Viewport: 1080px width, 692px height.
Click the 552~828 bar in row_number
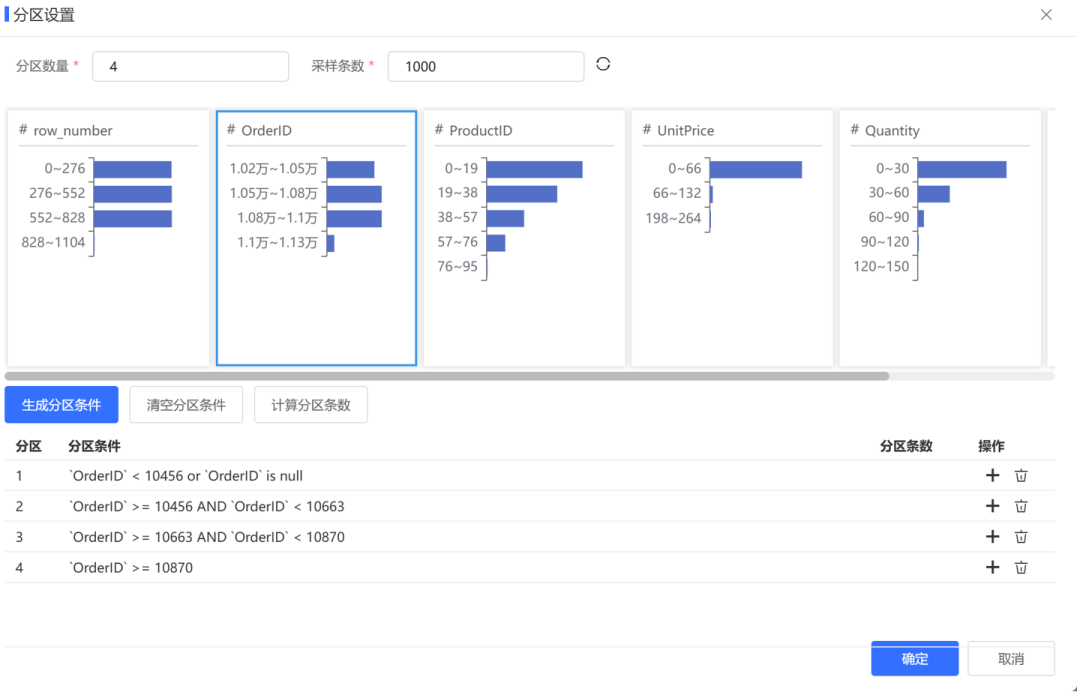pyautogui.click(x=132, y=219)
